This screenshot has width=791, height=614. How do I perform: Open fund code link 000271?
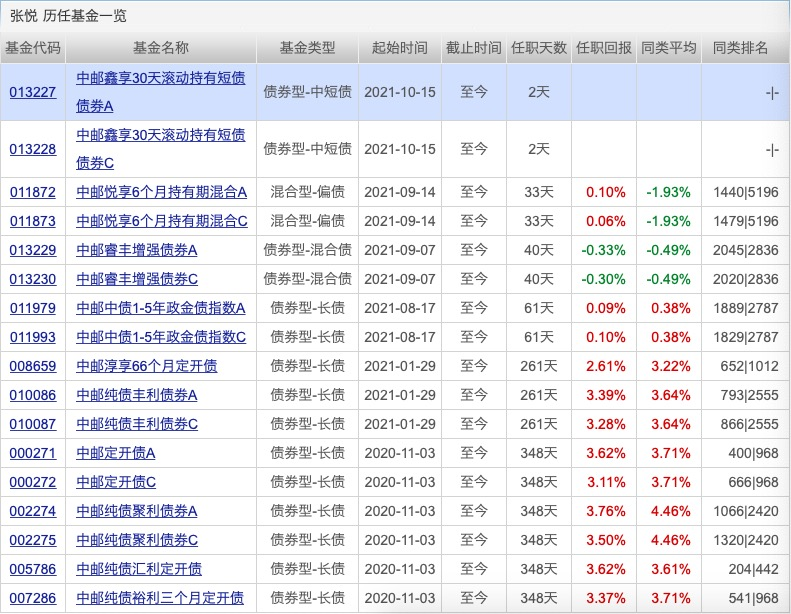click(x=33, y=453)
